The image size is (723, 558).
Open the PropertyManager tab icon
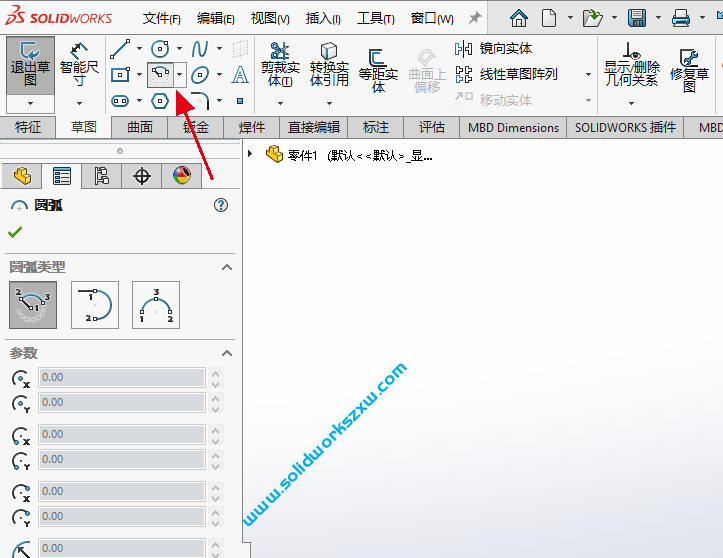[62, 176]
